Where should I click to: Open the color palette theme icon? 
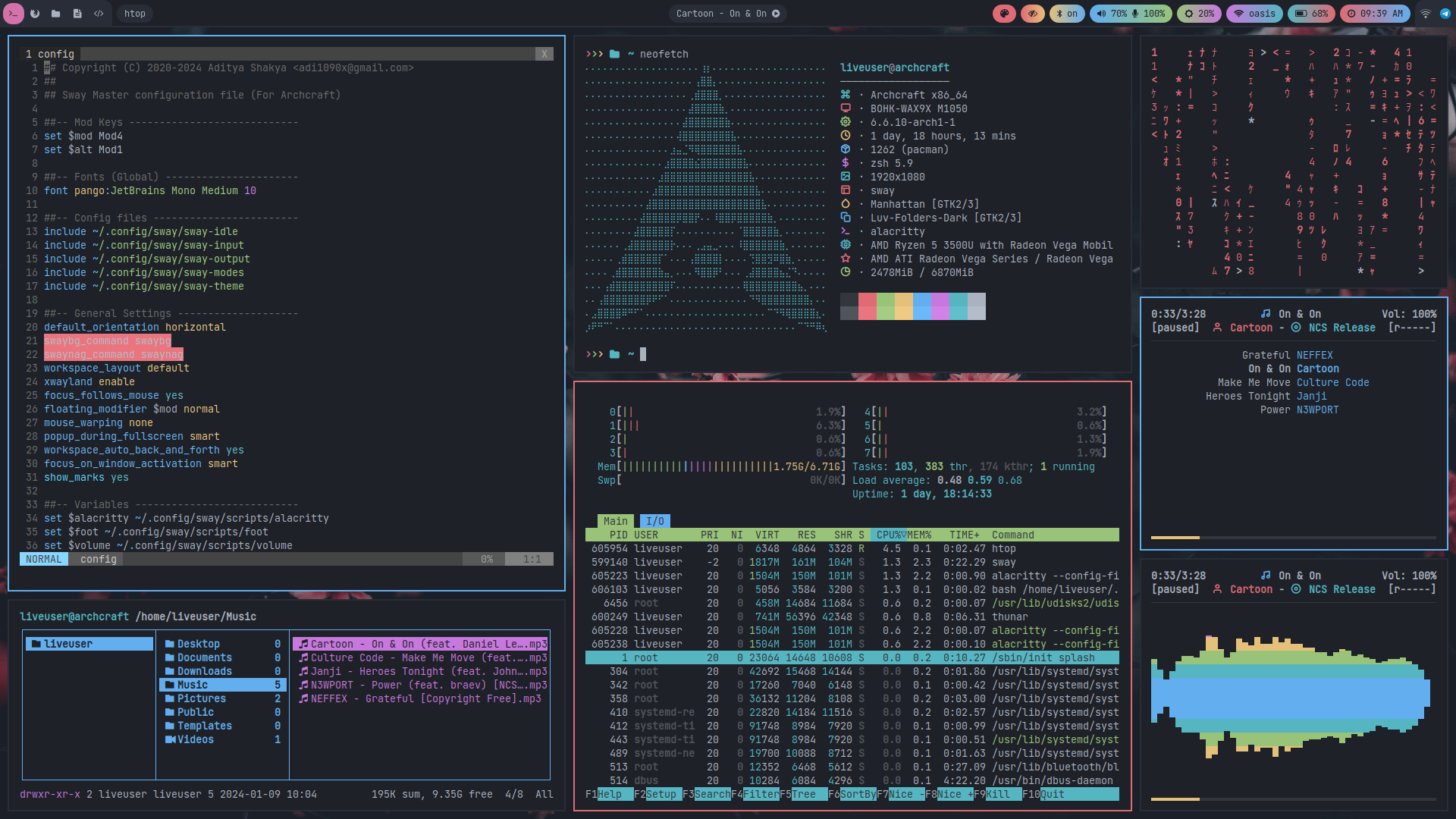click(1004, 14)
